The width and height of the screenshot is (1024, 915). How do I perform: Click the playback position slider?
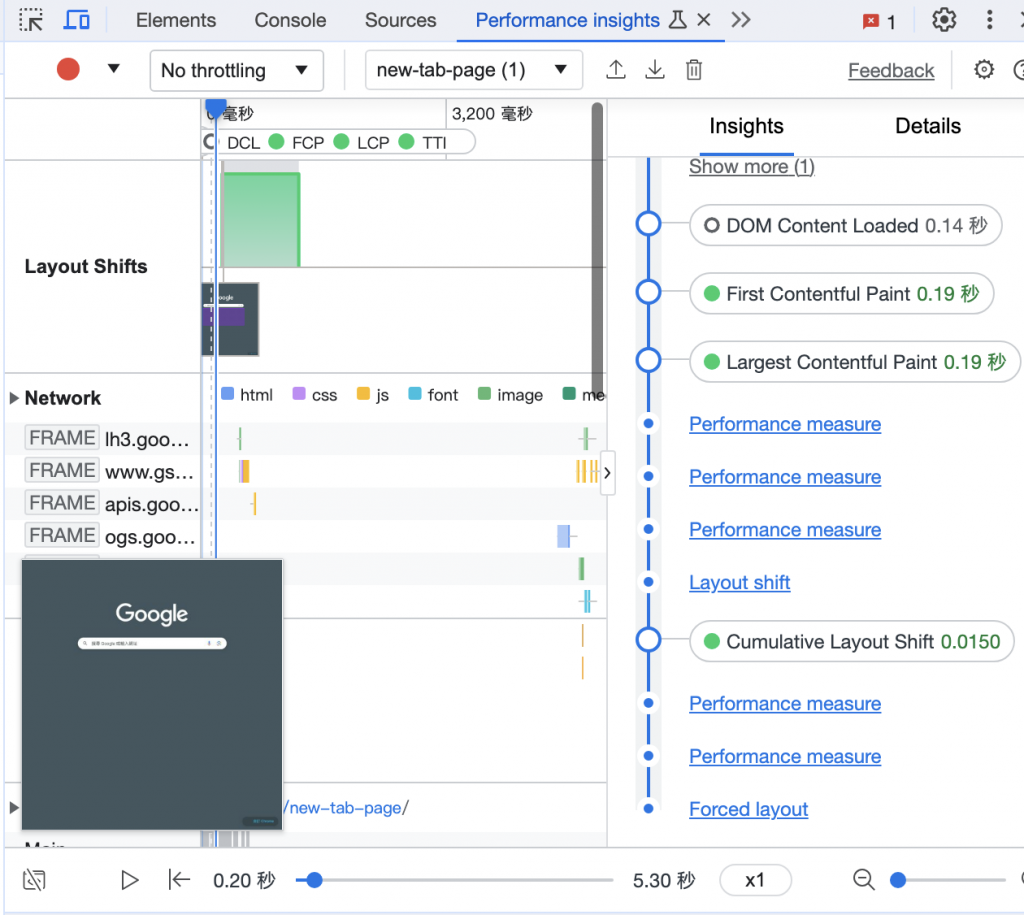[x=454, y=880]
